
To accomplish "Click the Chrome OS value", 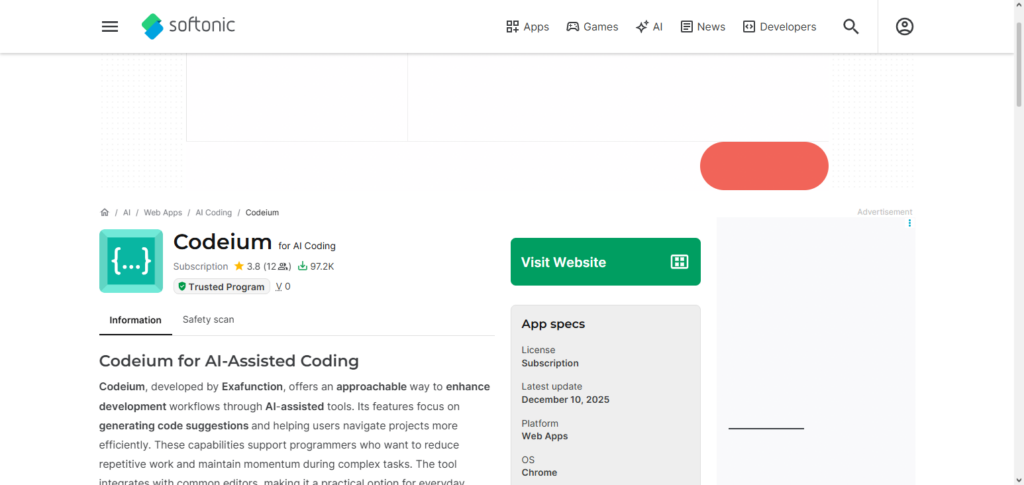I will [x=539, y=473].
